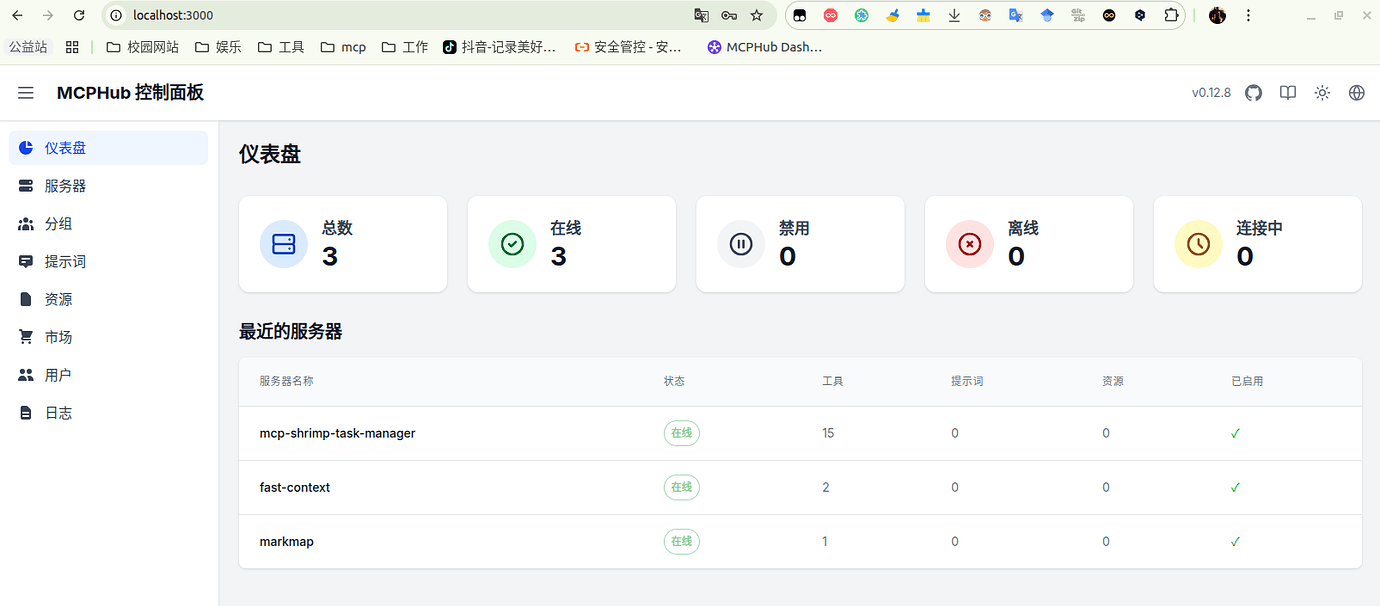Open Chrome's three-dot menu

[x=1248, y=15]
